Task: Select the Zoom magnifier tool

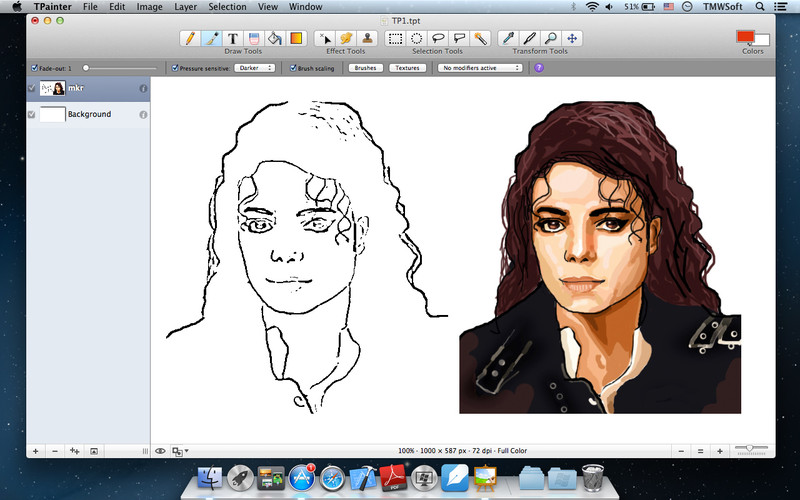Action: click(x=551, y=38)
